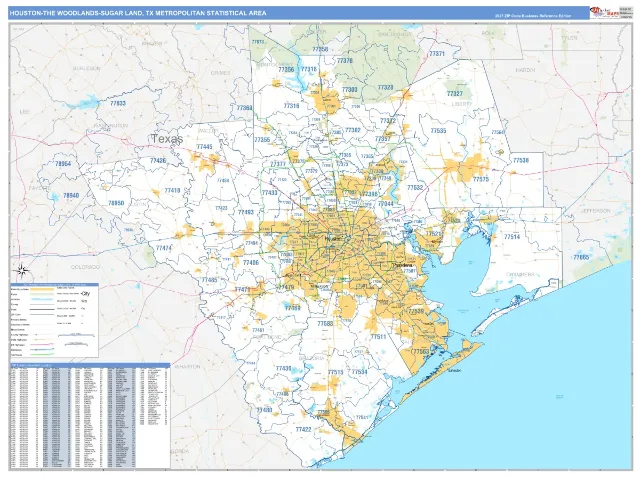Click ZIP code label 77316
640x480 pixels.
(x=291, y=106)
